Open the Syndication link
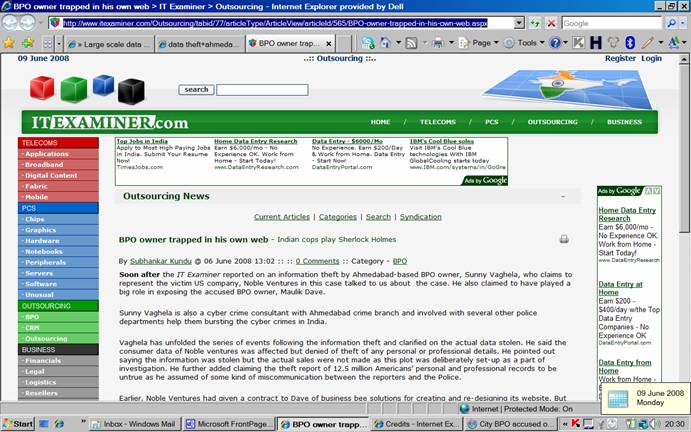 pyautogui.click(x=420, y=217)
